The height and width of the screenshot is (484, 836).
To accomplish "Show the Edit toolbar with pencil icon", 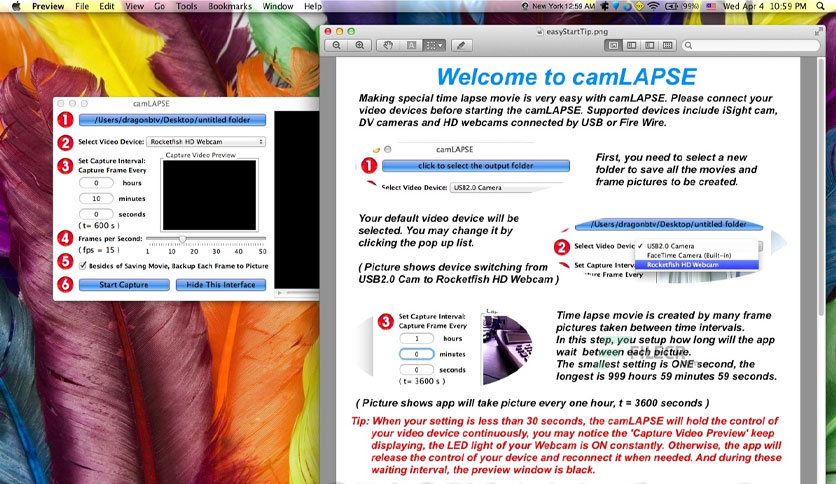I will 461,45.
